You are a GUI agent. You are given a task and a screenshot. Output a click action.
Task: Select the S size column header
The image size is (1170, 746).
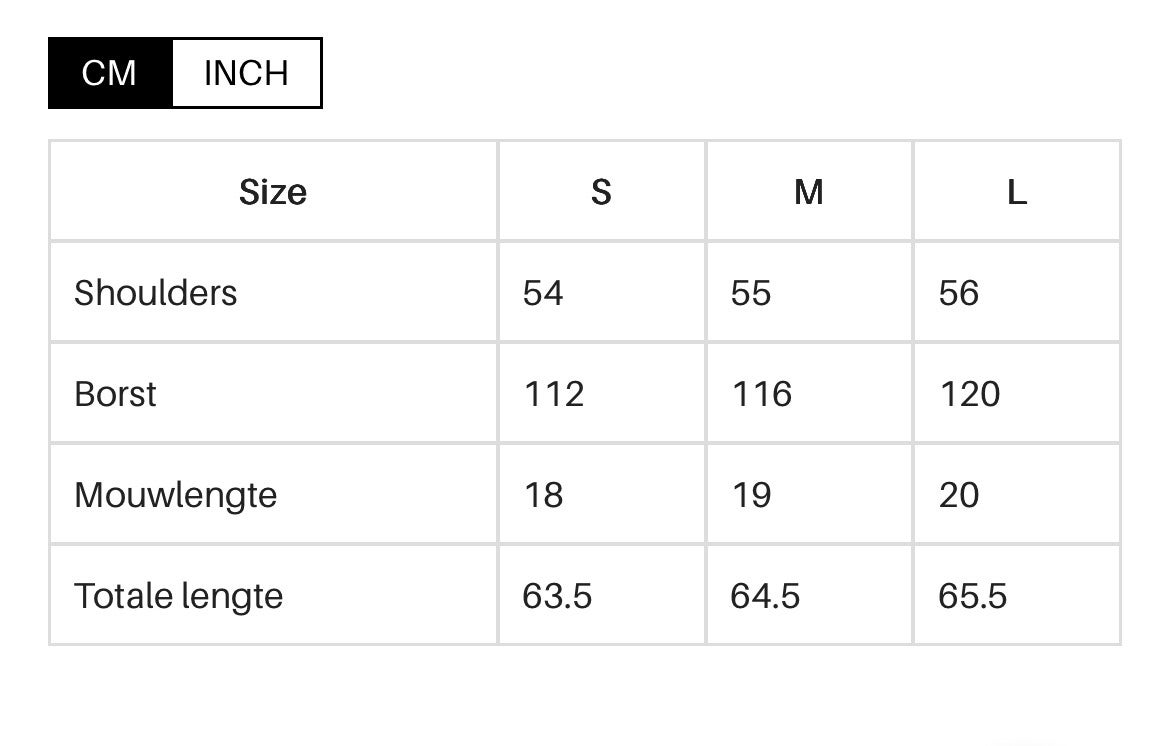[x=601, y=191]
